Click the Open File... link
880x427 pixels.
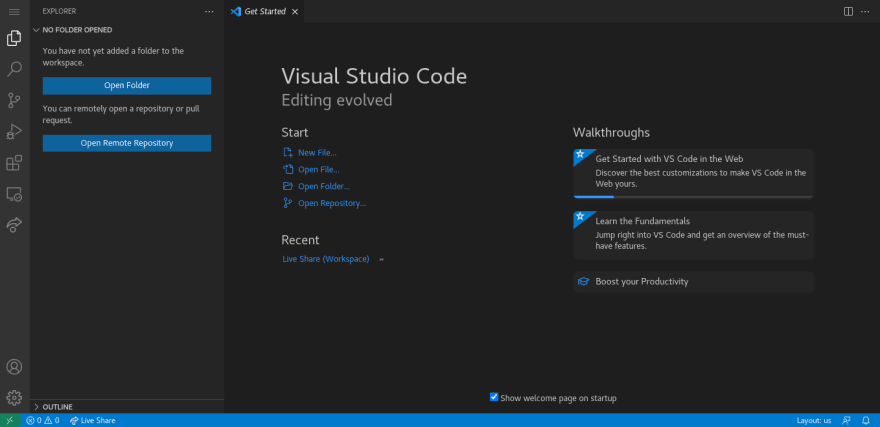(x=319, y=169)
